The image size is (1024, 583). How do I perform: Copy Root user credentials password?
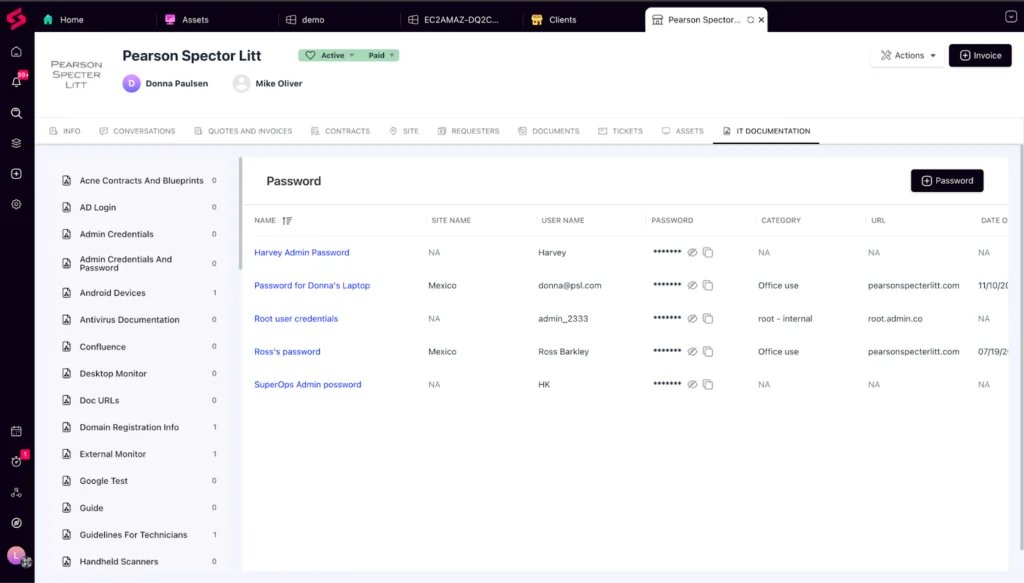point(708,319)
